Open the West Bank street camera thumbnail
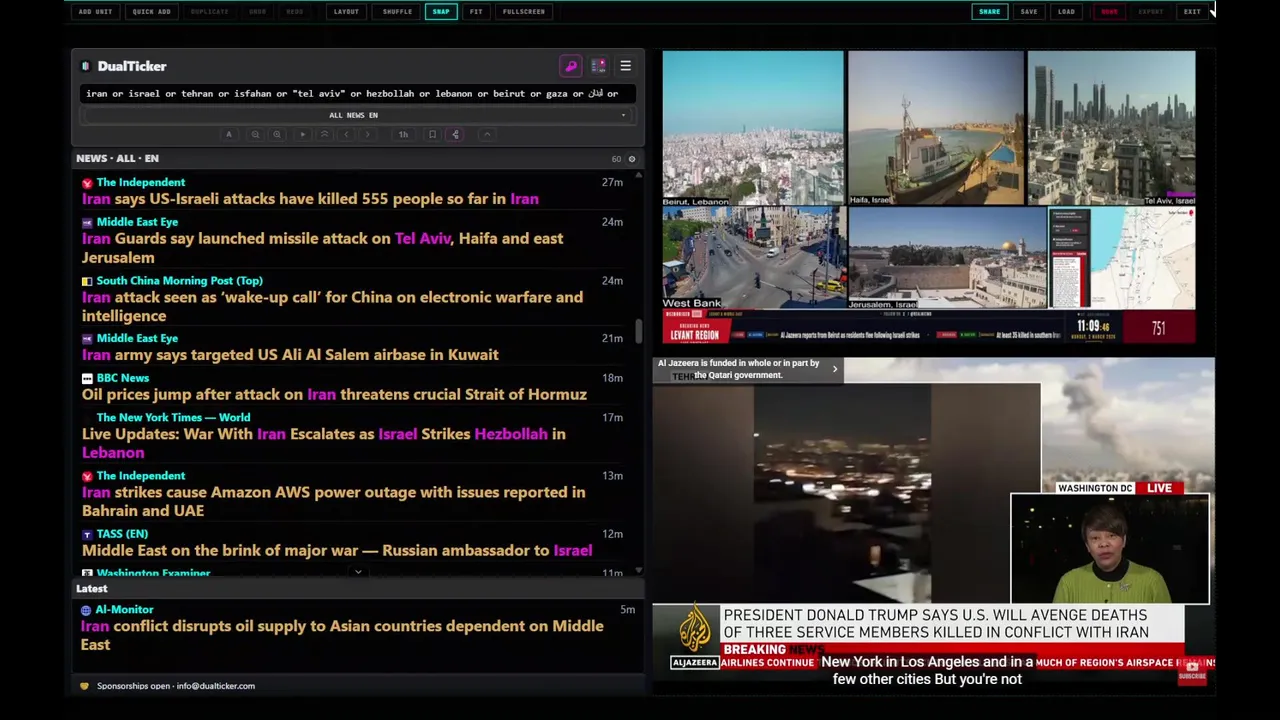The width and height of the screenshot is (1280, 720). [754, 259]
